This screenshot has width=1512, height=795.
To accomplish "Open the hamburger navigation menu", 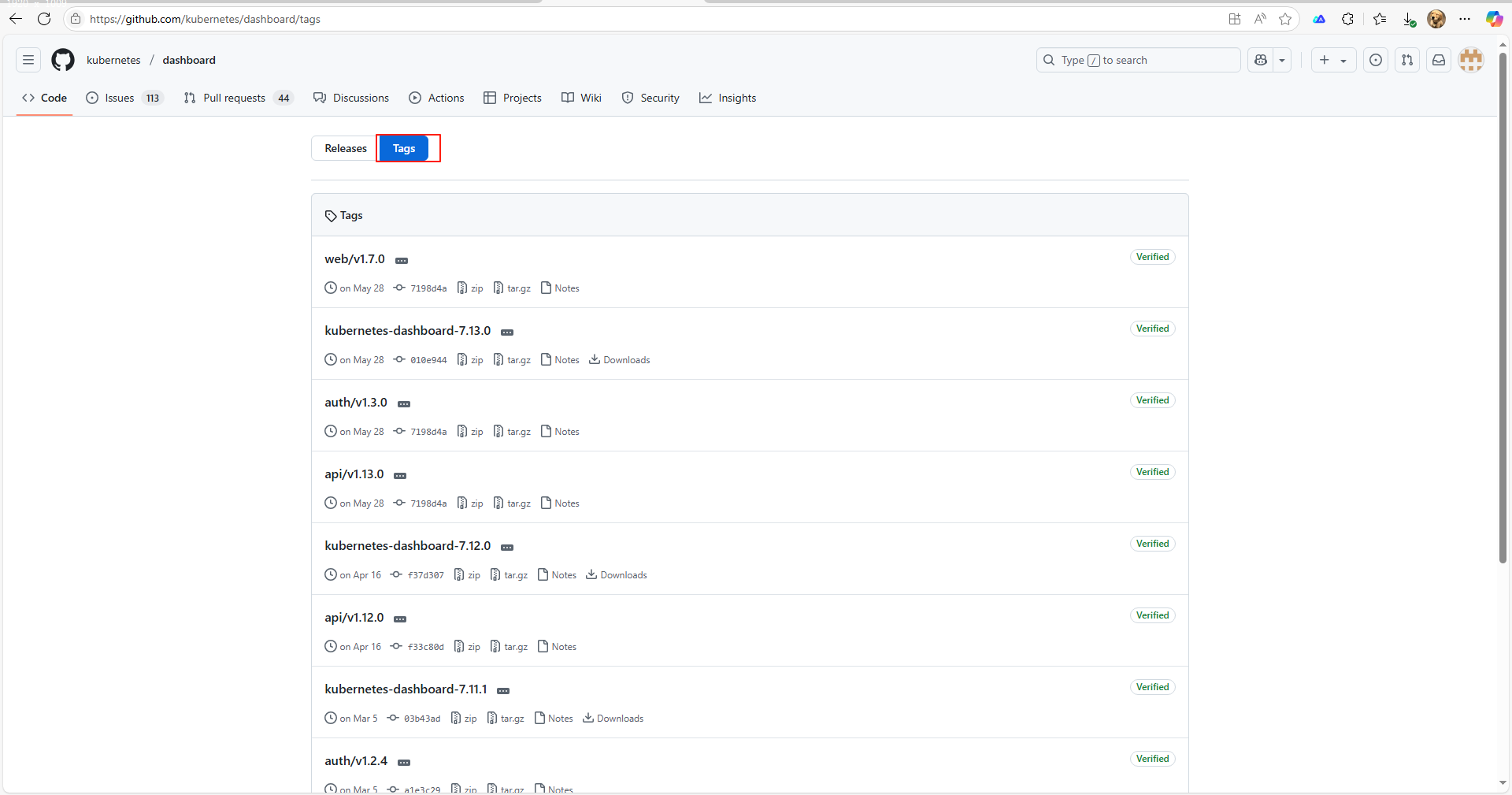I will [28, 60].
